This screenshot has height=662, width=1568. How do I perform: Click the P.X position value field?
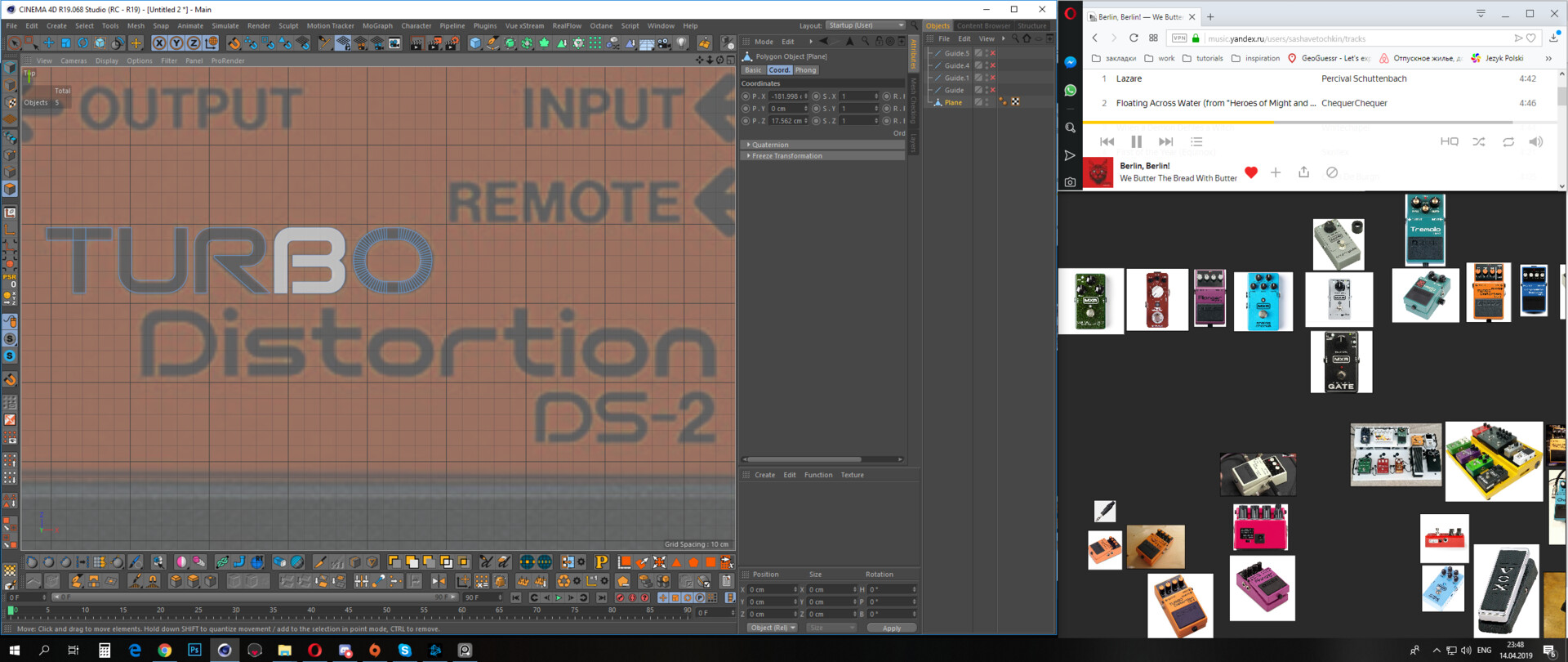click(x=788, y=96)
